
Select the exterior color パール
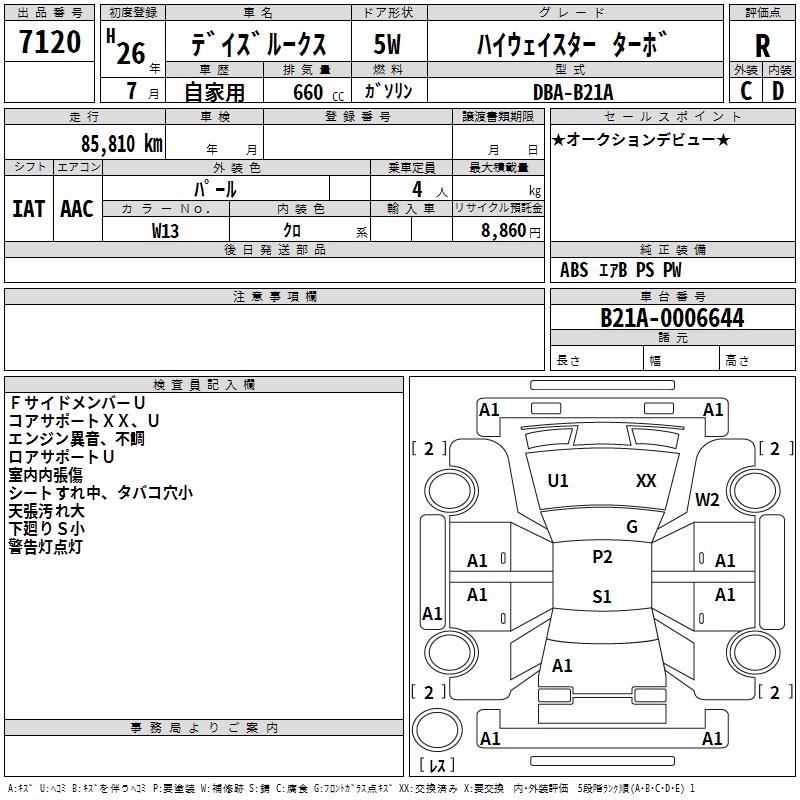[x=215, y=189]
